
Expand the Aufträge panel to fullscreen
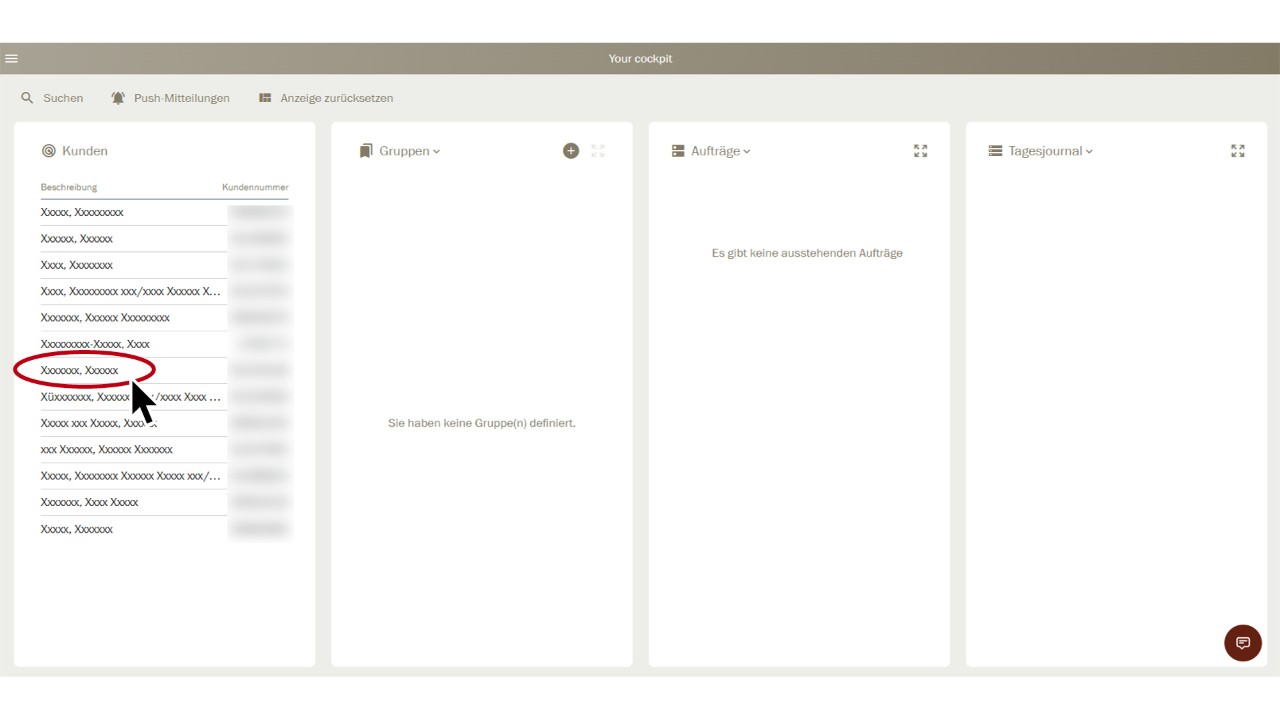click(x=920, y=151)
